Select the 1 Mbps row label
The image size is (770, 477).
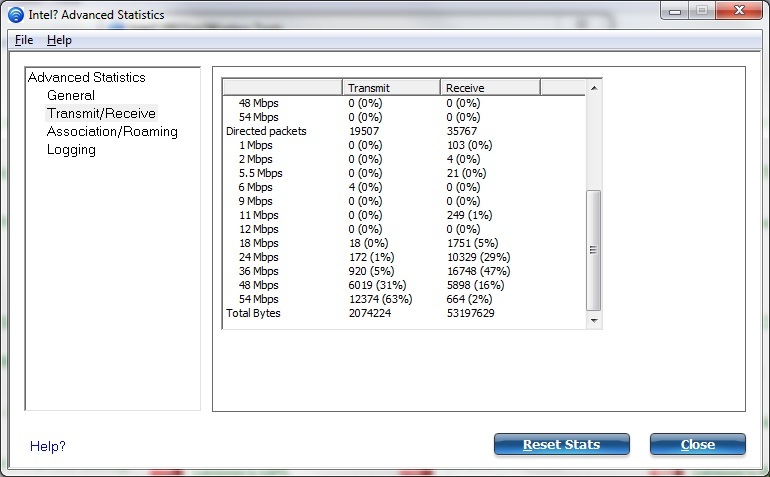pos(255,145)
